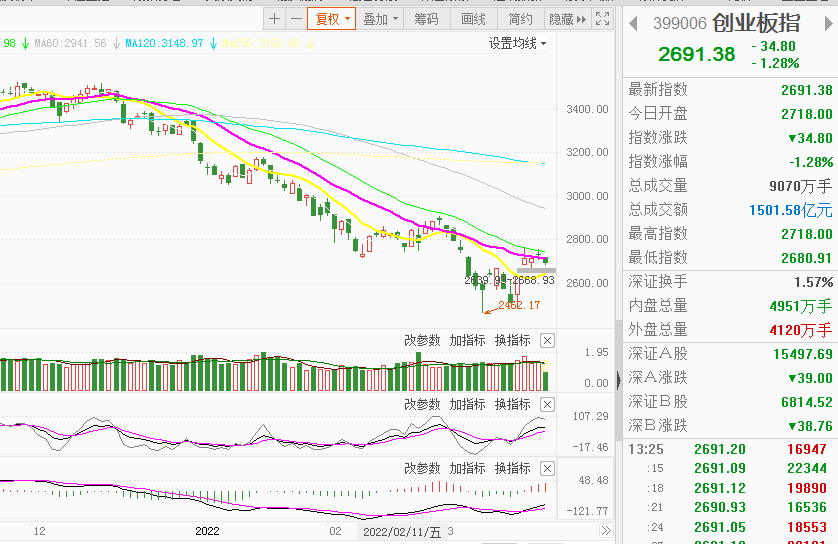This screenshot has width=838, height=544.
Task: Expand the 叠加 overlay dropdown
Action: pyautogui.click(x=380, y=19)
